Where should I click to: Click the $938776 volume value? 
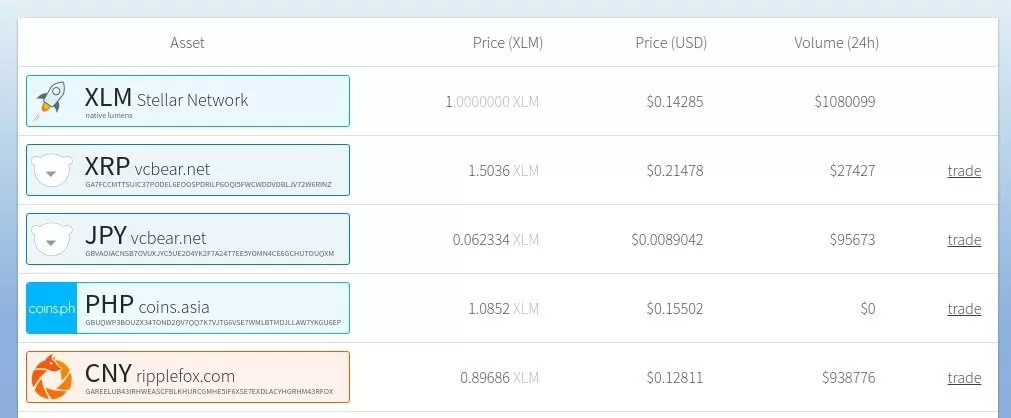[x=849, y=378]
